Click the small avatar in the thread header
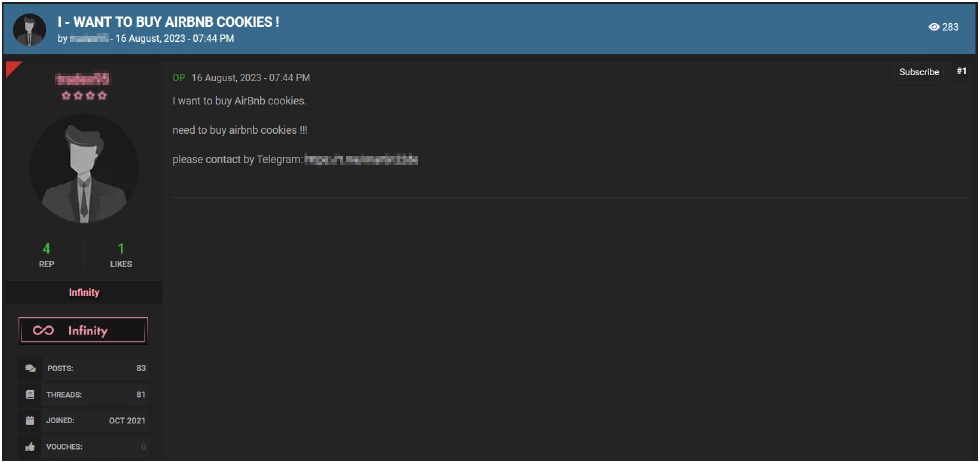The width and height of the screenshot is (980, 462). click(x=29, y=30)
